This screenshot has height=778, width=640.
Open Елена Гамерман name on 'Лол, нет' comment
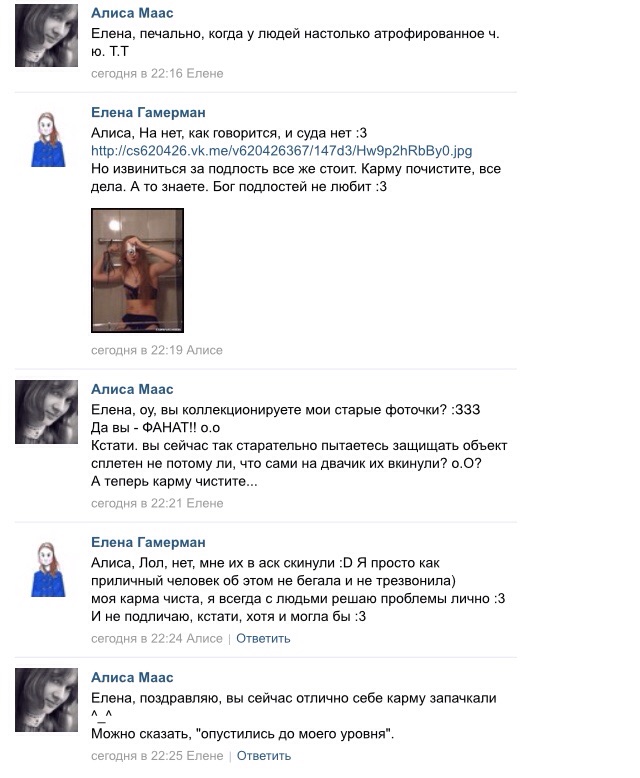click(x=148, y=542)
